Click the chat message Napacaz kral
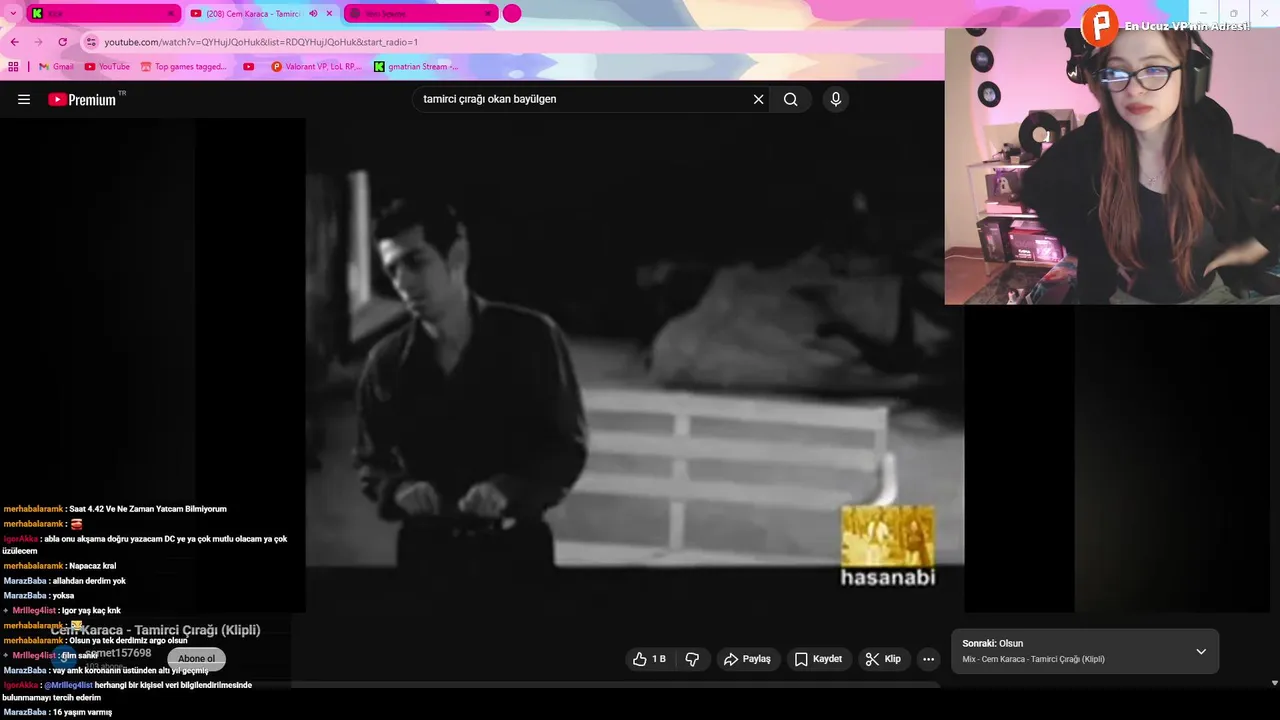The height and width of the screenshot is (720, 1280). tap(60, 566)
